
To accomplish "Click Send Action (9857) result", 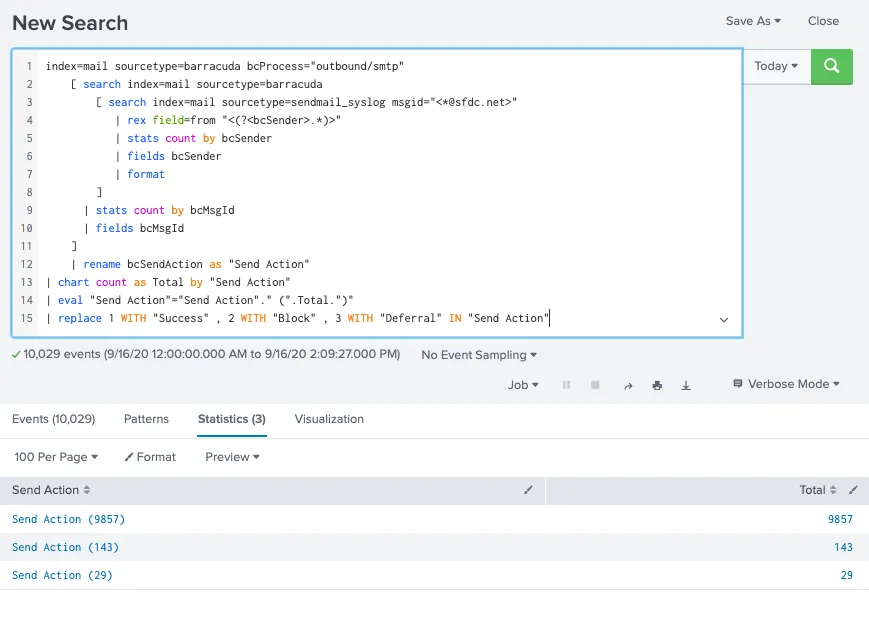I will 69,519.
